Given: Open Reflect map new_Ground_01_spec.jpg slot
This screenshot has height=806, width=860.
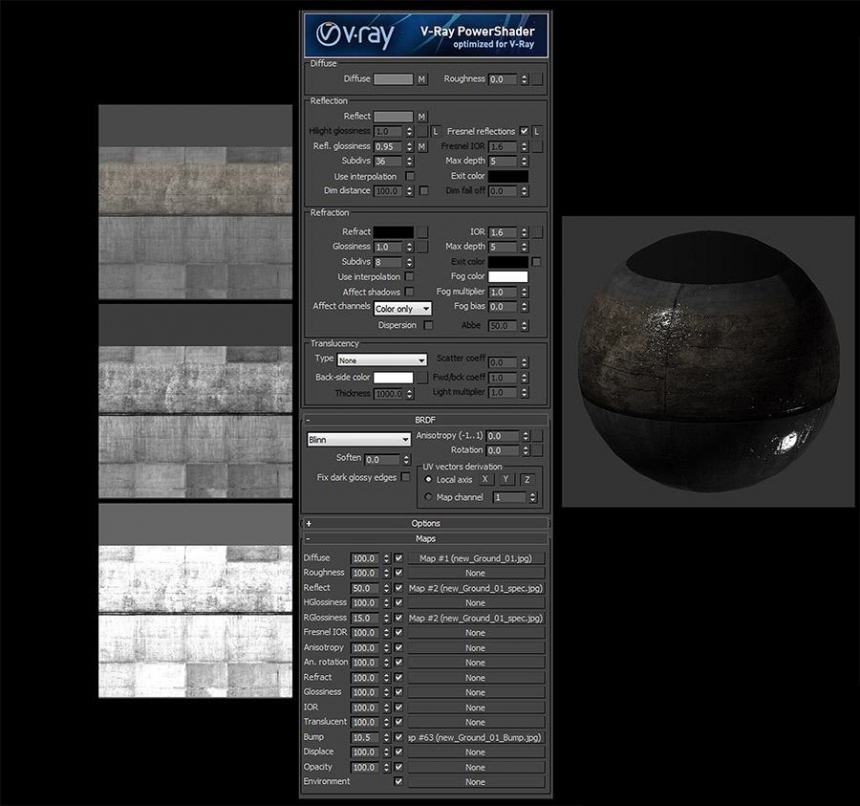Looking at the screenshot, I should pyautogui.click(x=476, y=588).
